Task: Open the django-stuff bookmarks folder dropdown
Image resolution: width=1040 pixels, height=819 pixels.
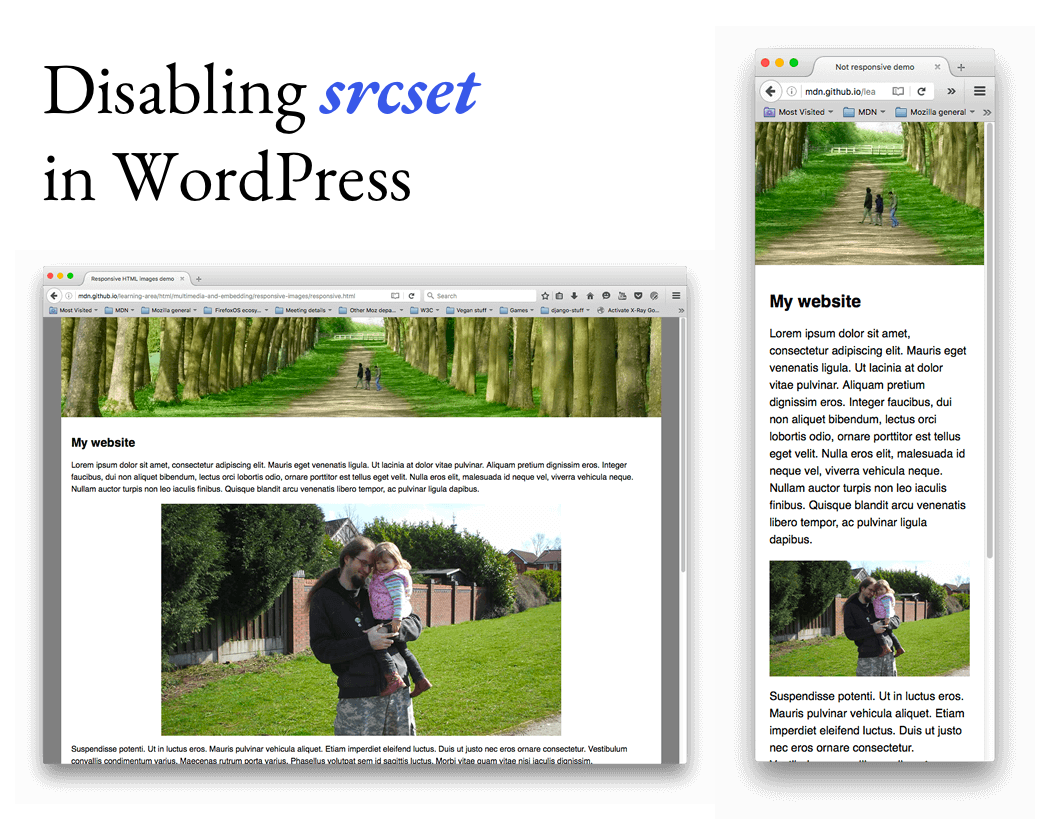Action: [568, 310]
